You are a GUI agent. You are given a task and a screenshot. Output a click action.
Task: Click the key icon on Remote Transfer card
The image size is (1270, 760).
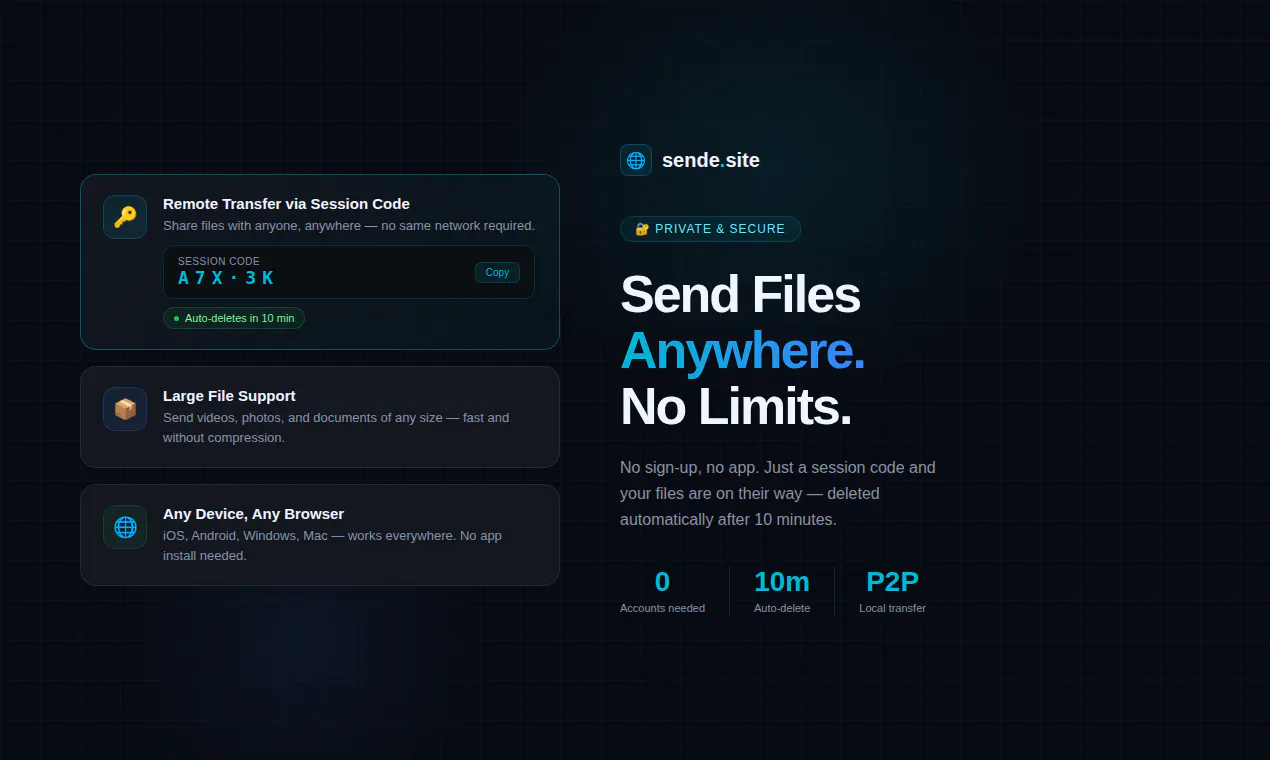[125, 217]
